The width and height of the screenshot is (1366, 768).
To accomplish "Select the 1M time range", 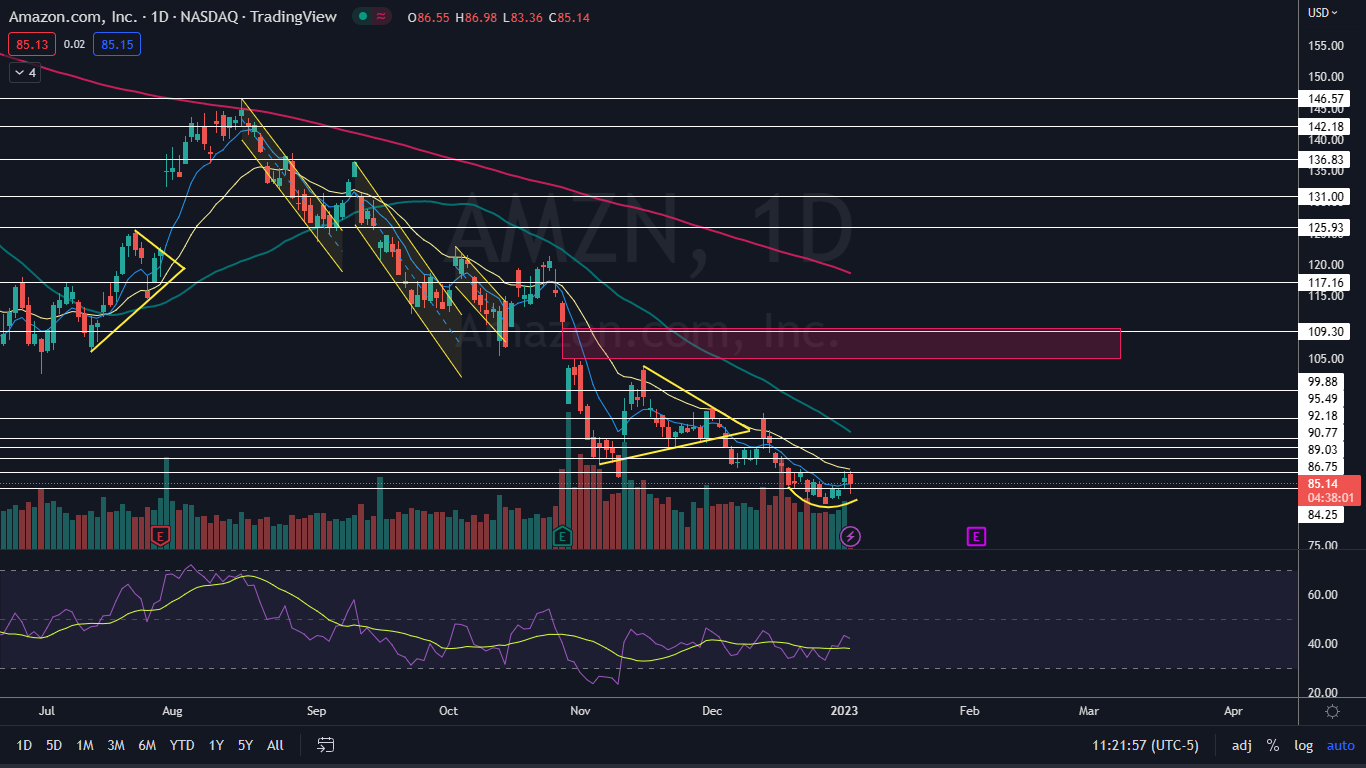I will point(85,745).
